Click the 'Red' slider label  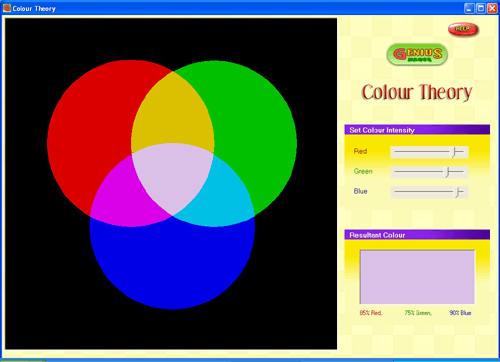coord(360,151)
